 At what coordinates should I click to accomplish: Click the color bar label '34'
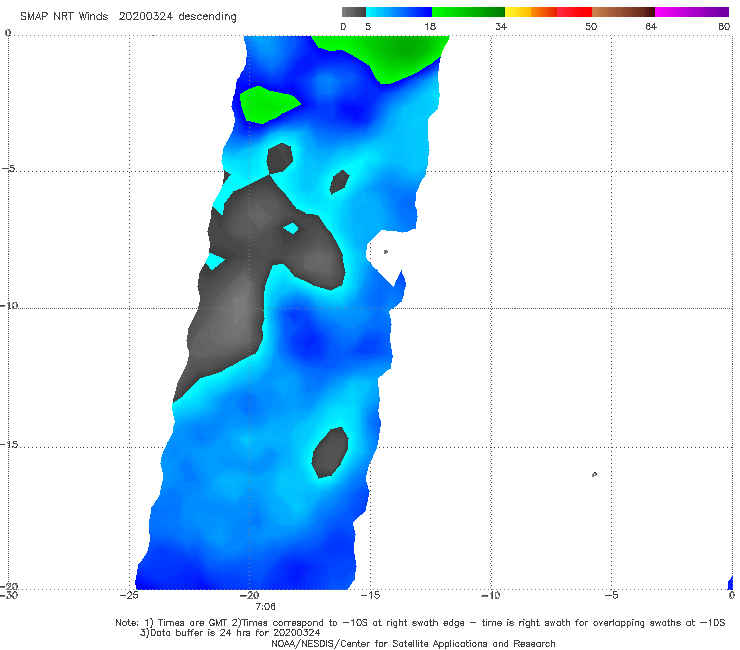501,26
